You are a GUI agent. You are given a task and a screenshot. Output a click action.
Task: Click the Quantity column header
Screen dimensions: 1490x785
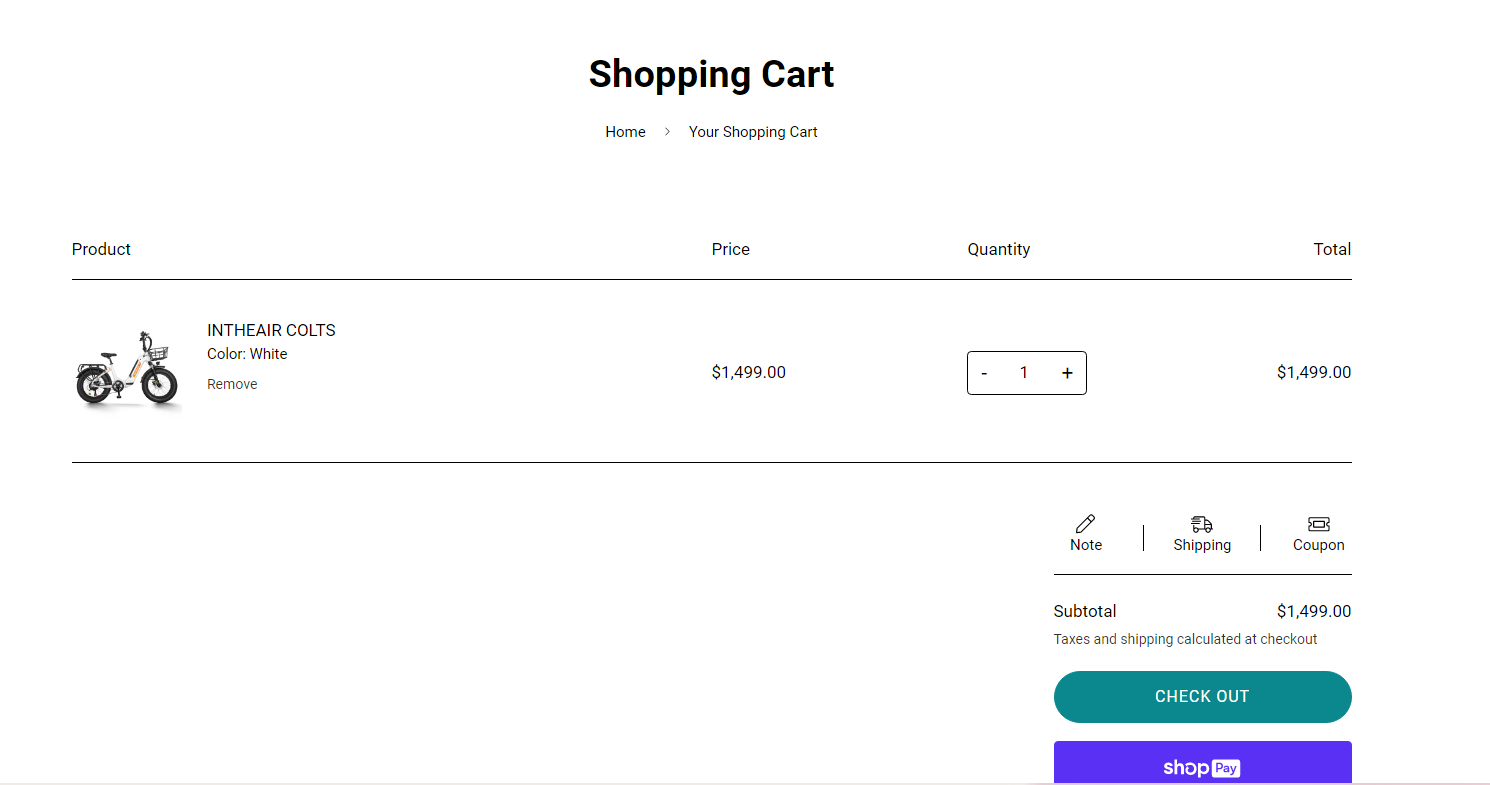(999, 250)
